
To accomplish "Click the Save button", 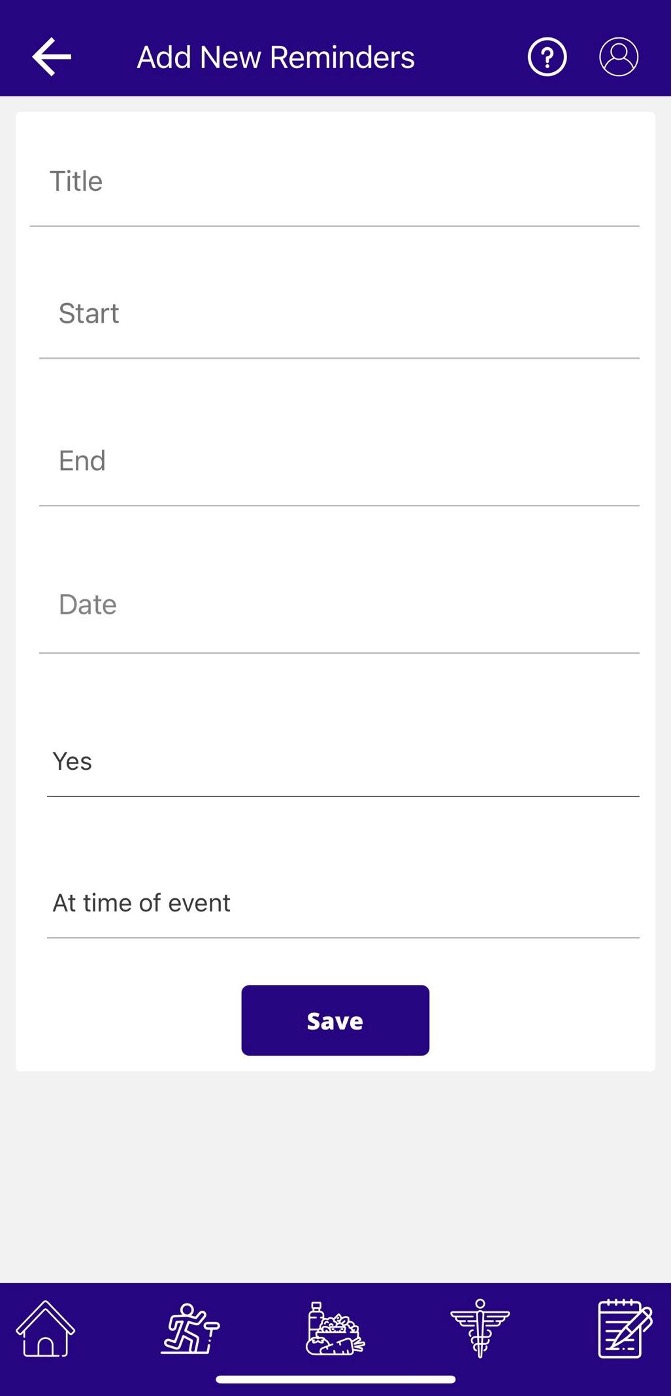I will pos(335,1020).
